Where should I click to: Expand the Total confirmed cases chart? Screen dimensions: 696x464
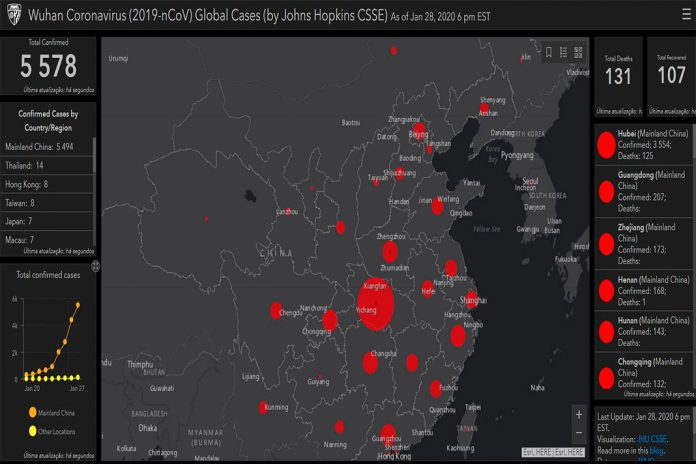coord(95,266)
